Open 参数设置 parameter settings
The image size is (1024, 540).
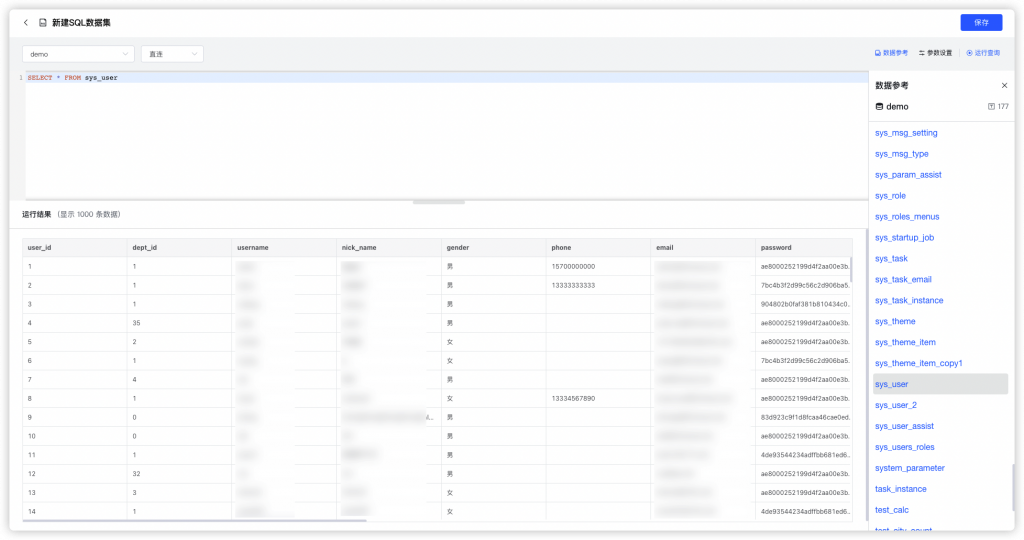[x=935, y=53]
